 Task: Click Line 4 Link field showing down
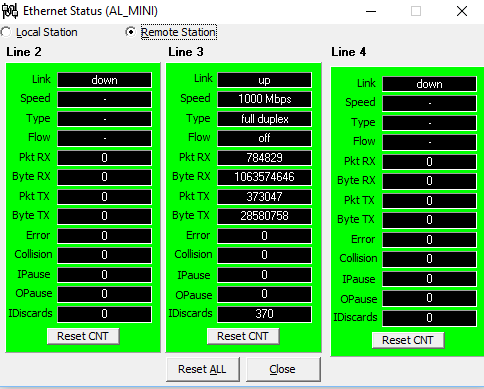[430, 84]
